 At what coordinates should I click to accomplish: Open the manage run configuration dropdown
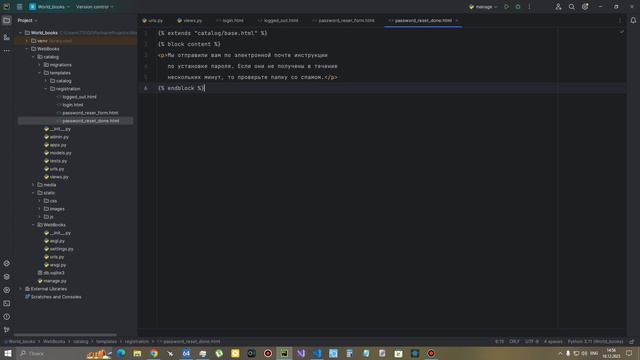[x=483, y=7]
